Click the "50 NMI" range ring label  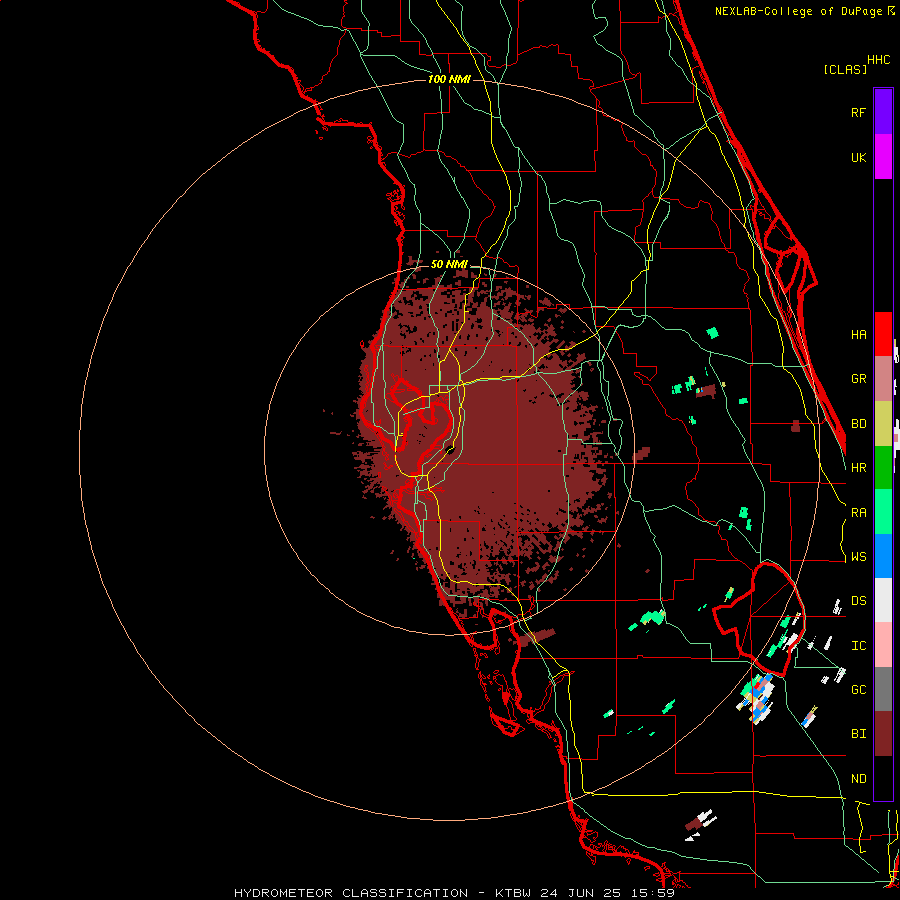(449, 264)
